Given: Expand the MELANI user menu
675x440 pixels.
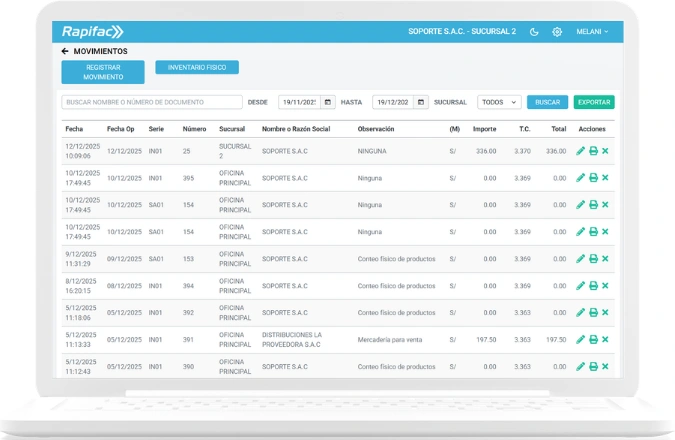Looking at the screenshot, I should coord(592,32).
